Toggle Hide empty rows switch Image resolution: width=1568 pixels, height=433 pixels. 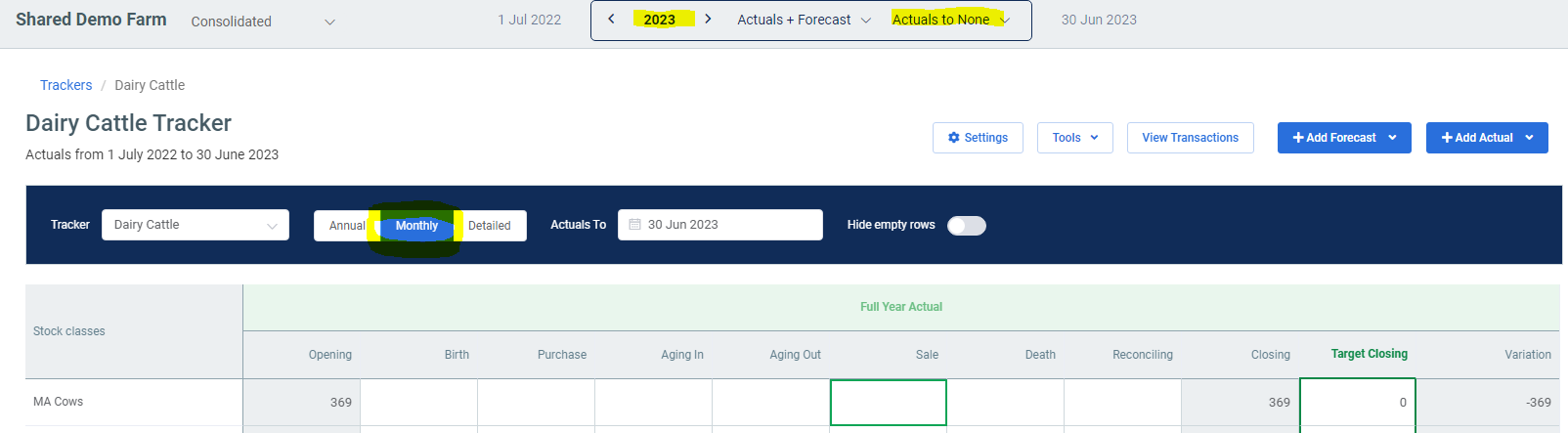click(966, 226)
